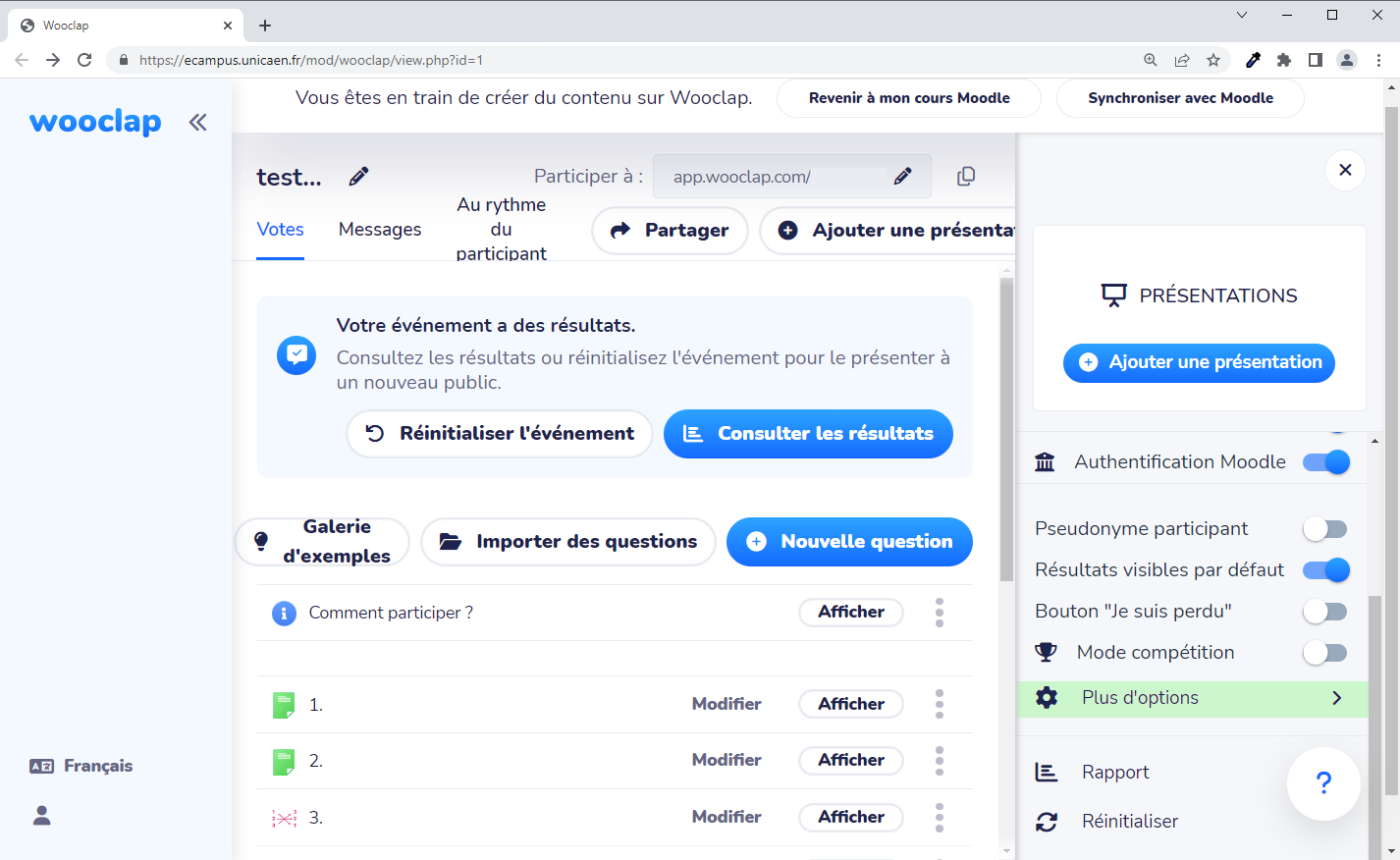Toggle Bouton "Je suis perdu" switch
This screenshot has height=860, width=1400.
1325,612
